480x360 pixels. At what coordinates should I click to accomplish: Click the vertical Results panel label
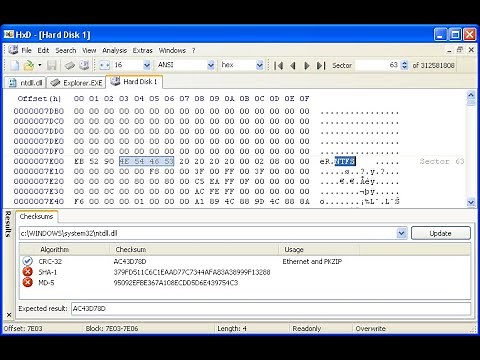tap(8, 224)
